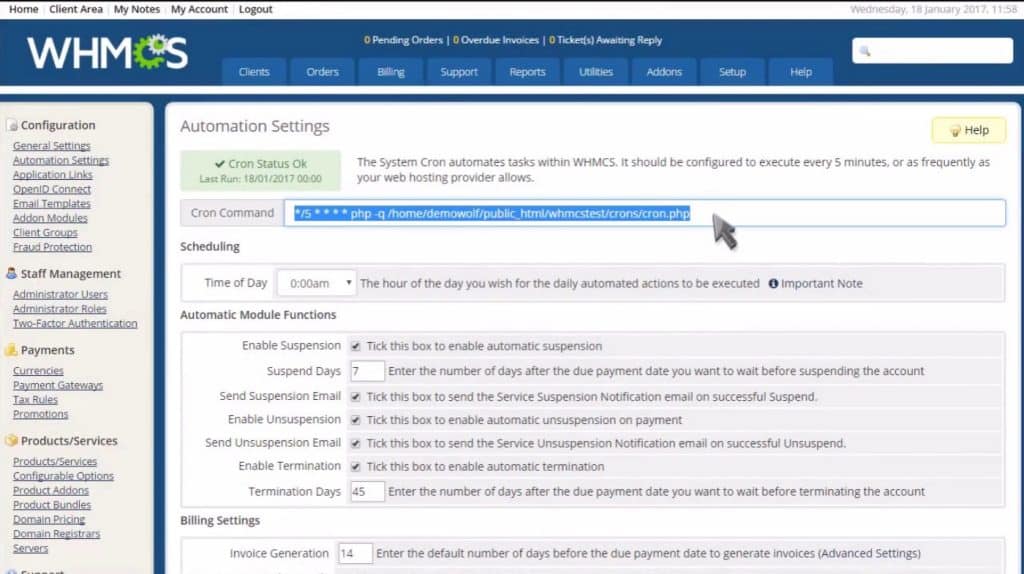Open the Client Area link

tap(76, 9)
